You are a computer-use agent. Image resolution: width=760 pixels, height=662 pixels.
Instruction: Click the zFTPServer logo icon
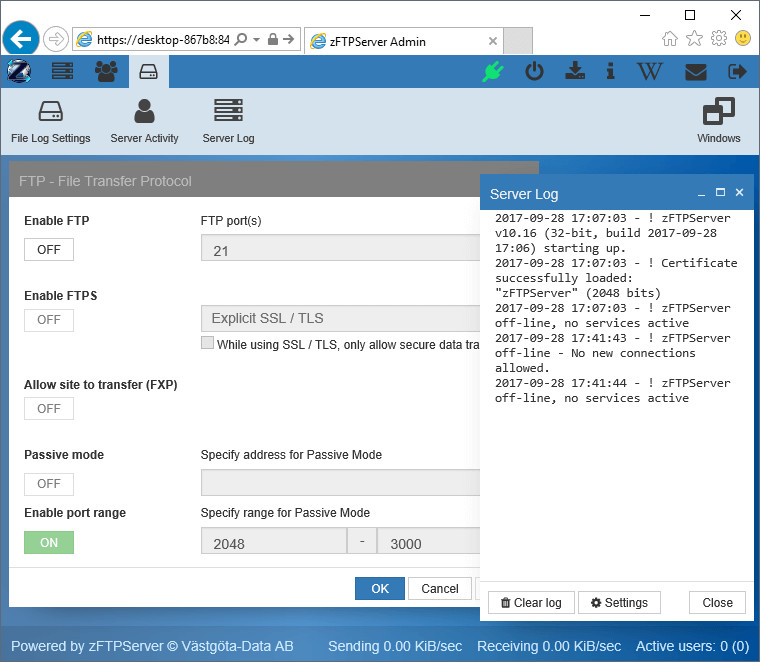19,71
